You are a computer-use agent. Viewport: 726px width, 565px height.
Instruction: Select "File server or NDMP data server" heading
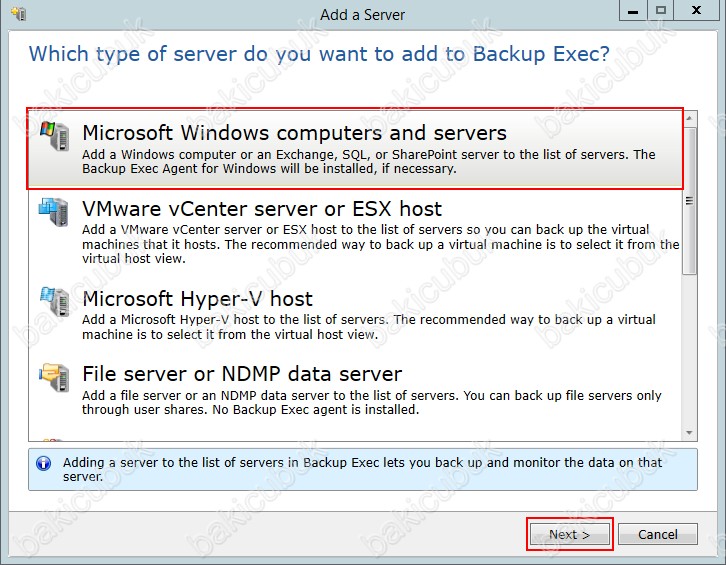[x=242, y=374]
